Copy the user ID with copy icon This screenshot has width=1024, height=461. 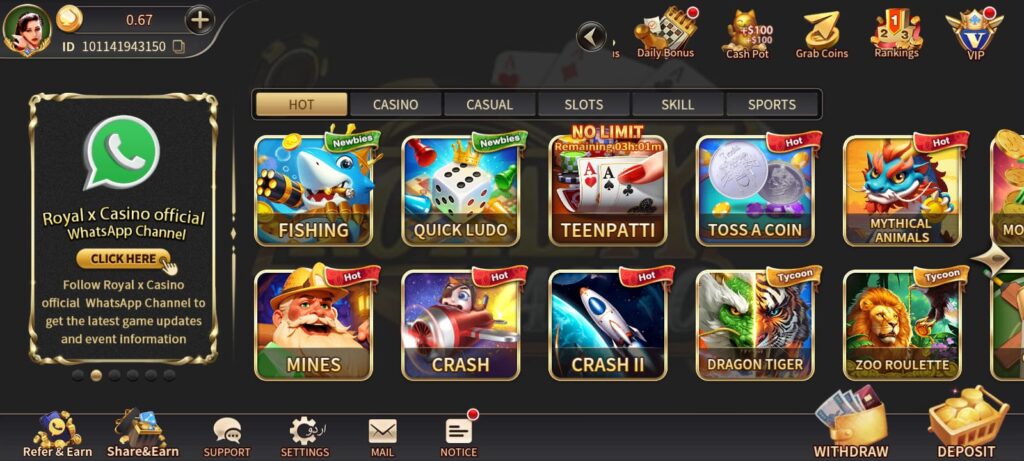tap(178, 46)
